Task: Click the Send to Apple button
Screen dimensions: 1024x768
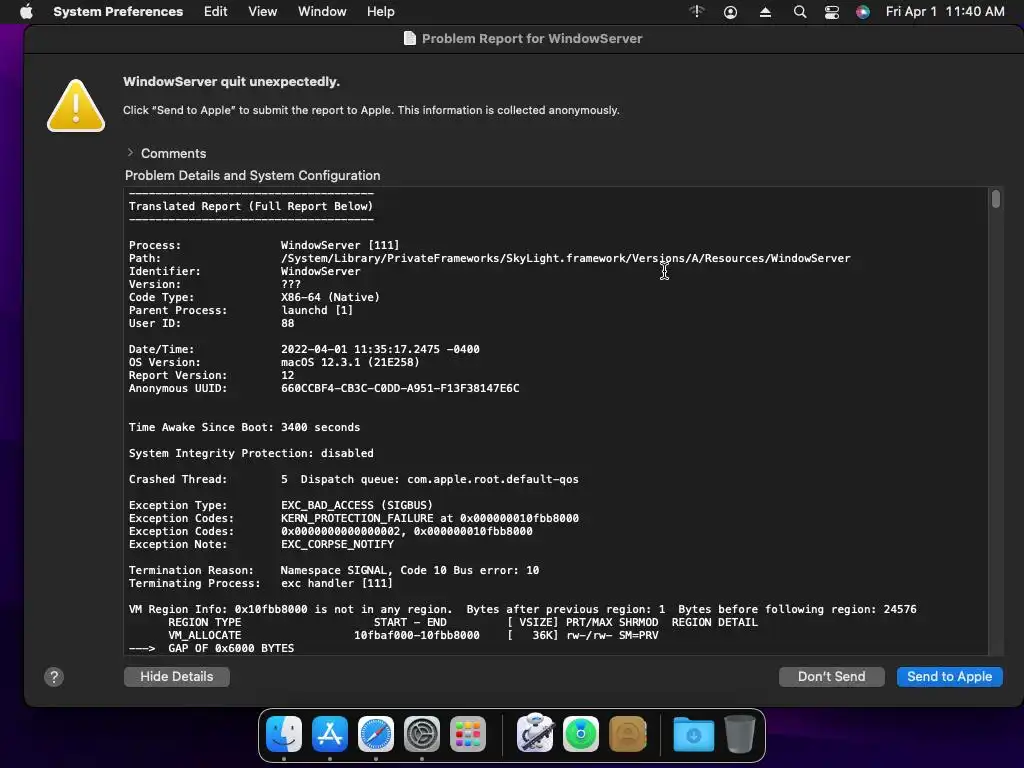Action: 950,677
